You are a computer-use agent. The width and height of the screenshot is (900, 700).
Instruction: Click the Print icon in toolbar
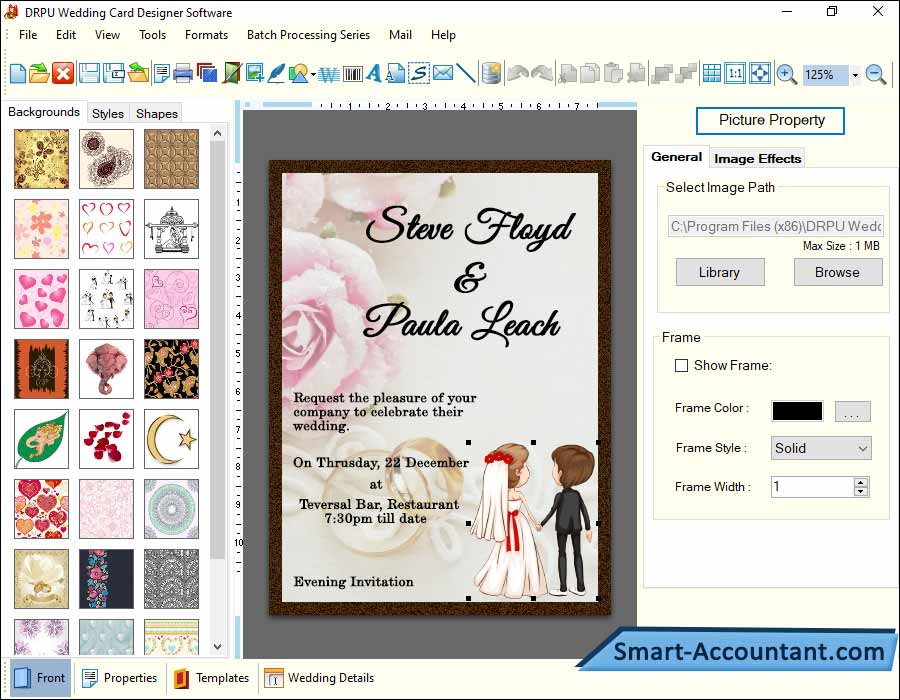[x=183, y=74]
